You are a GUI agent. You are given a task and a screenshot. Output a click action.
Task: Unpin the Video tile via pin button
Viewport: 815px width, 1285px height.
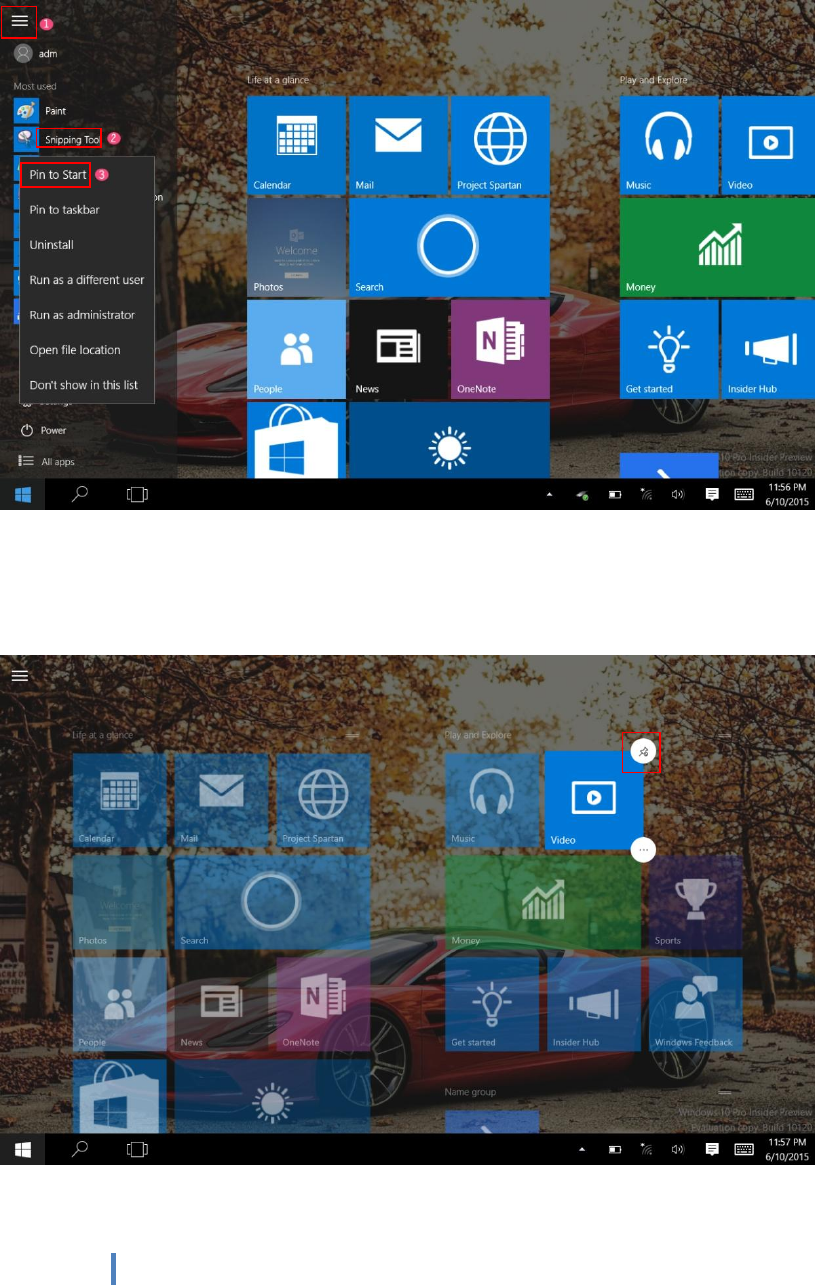(644, 752)
